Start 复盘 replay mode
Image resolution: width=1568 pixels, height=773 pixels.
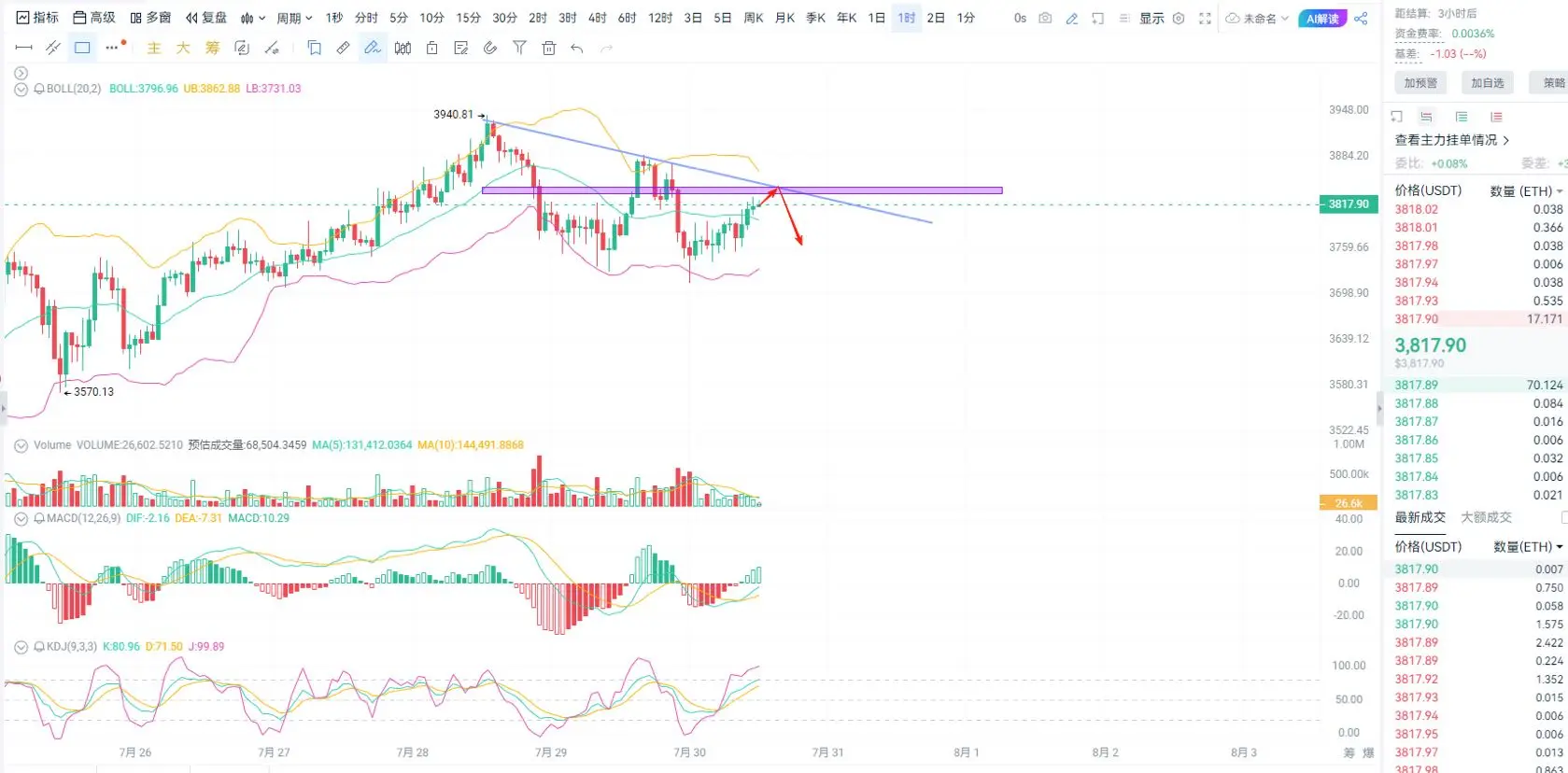pos(206,18)
